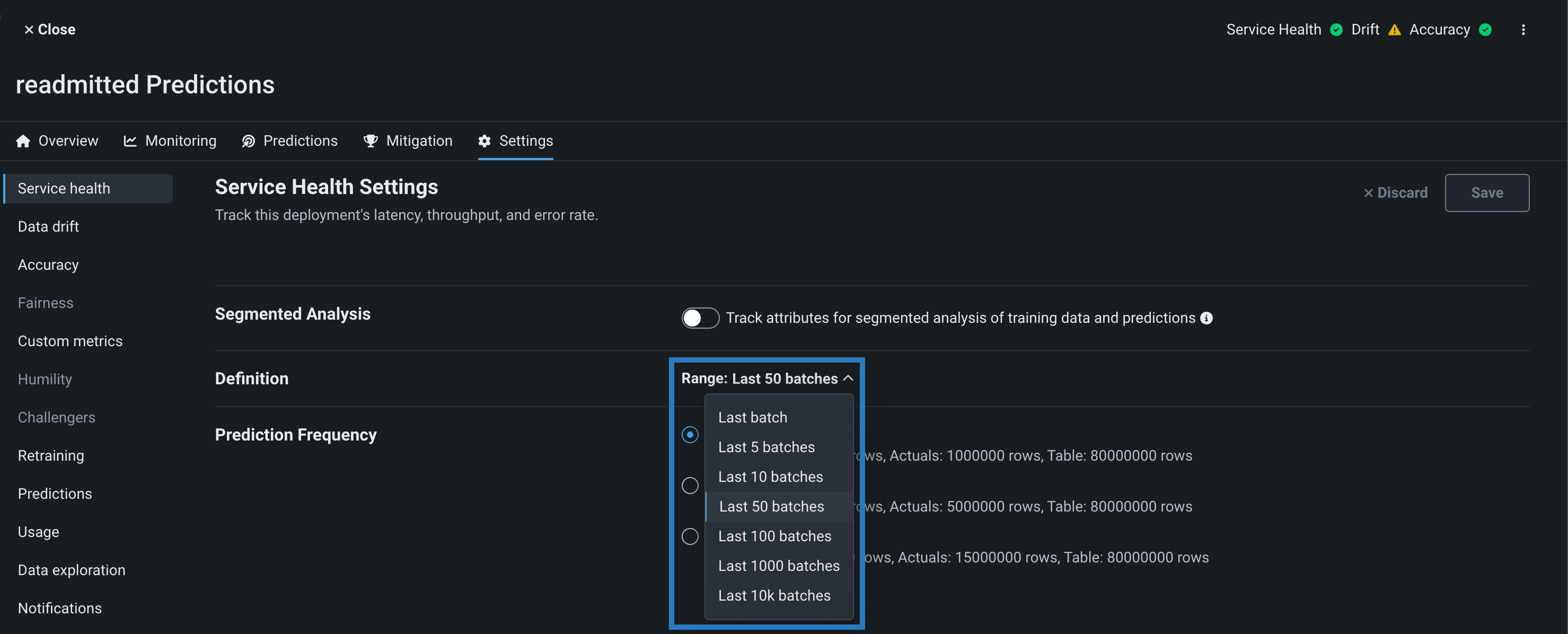The width and height of the screenshot is (1568, 634).
Task: Click the Drift warning triangle icon
Action: 1394,30
